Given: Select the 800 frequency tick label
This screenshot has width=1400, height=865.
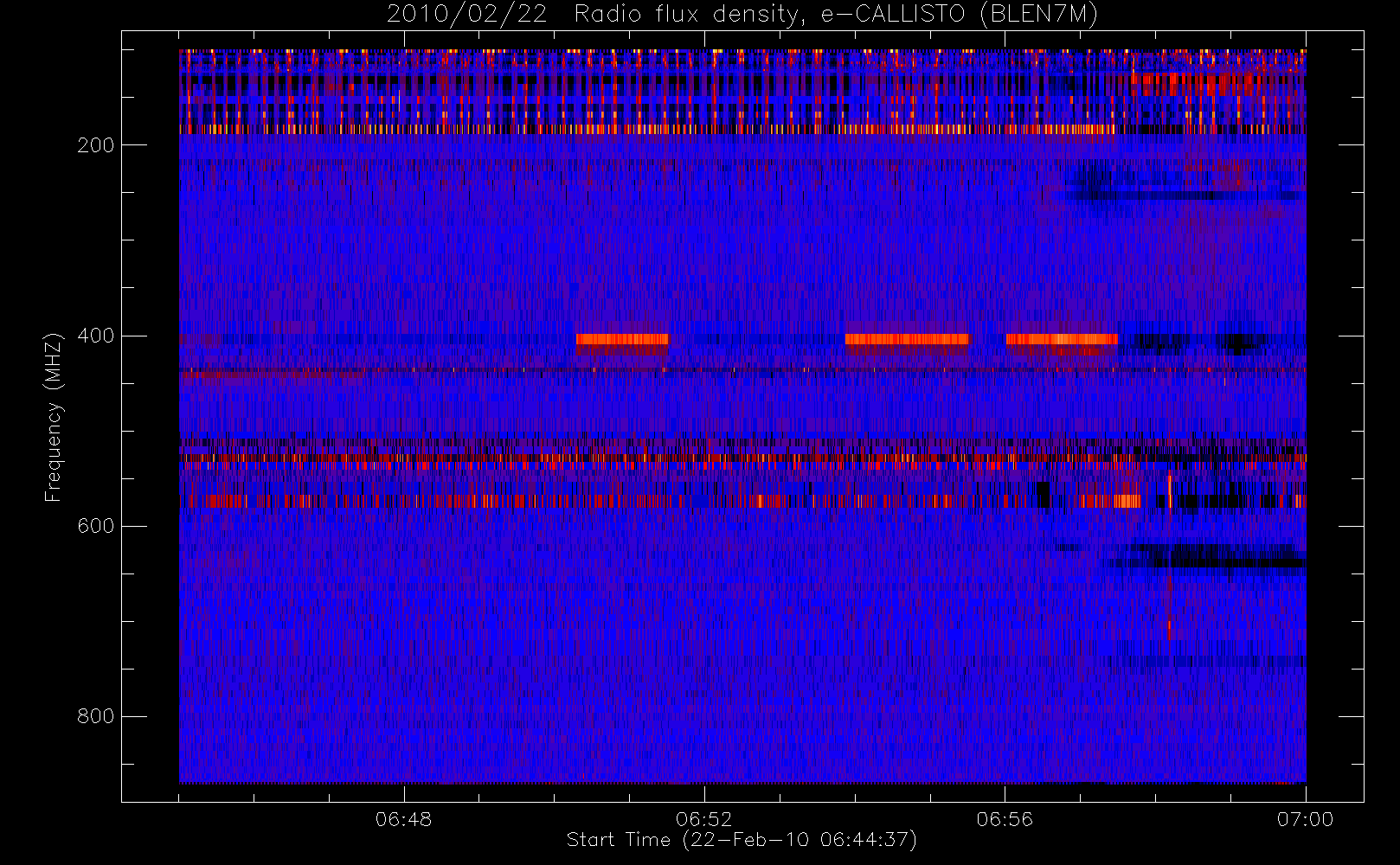Looking at the screenshot, I should click(96, 716).
